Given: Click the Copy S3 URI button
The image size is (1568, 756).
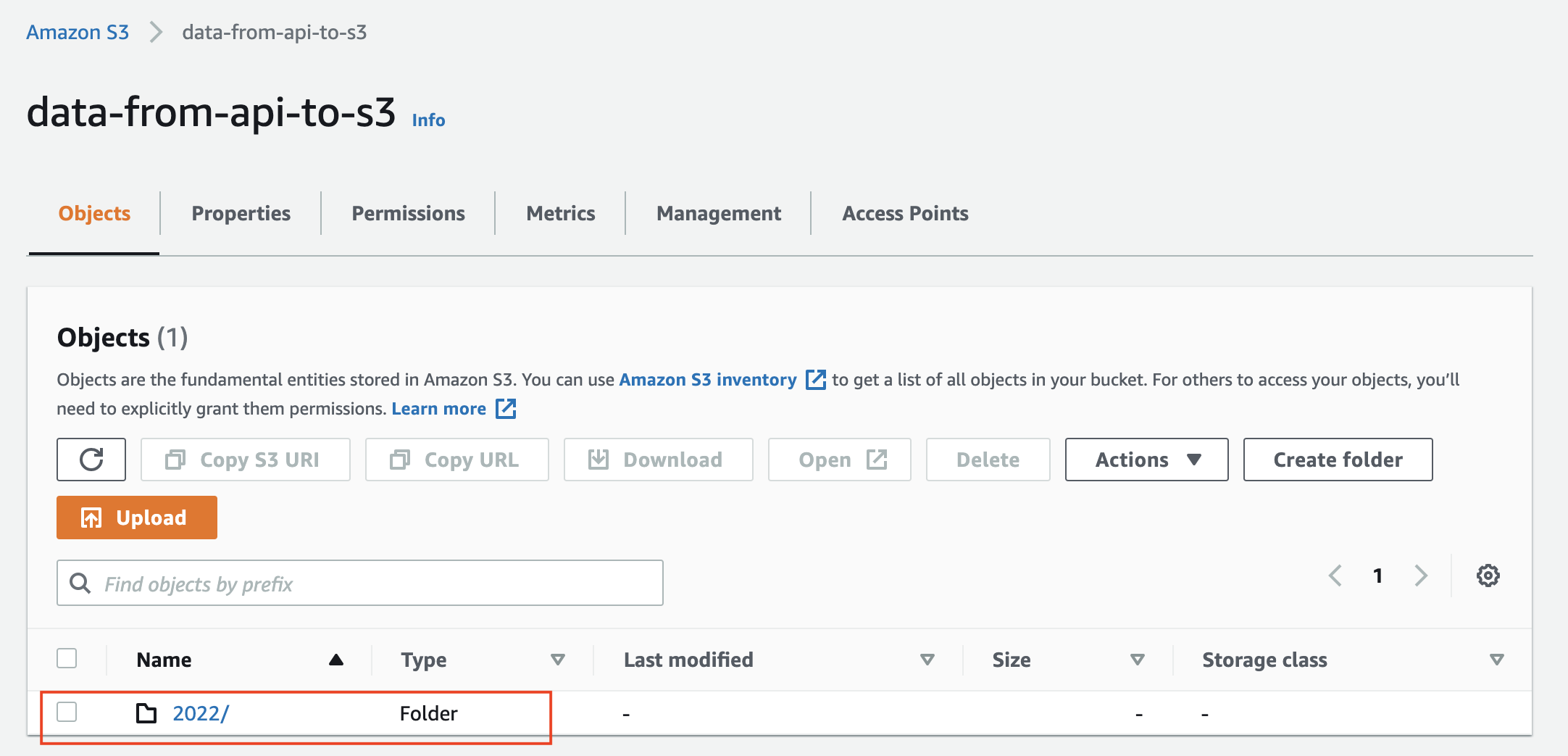Looking at the screenshot, I should 246,460.
